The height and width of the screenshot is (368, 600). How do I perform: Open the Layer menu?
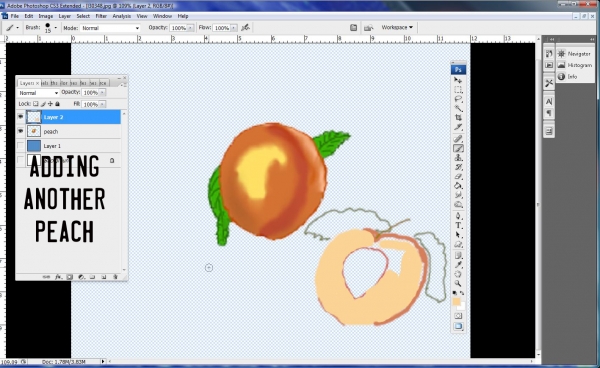pos(64,16)
